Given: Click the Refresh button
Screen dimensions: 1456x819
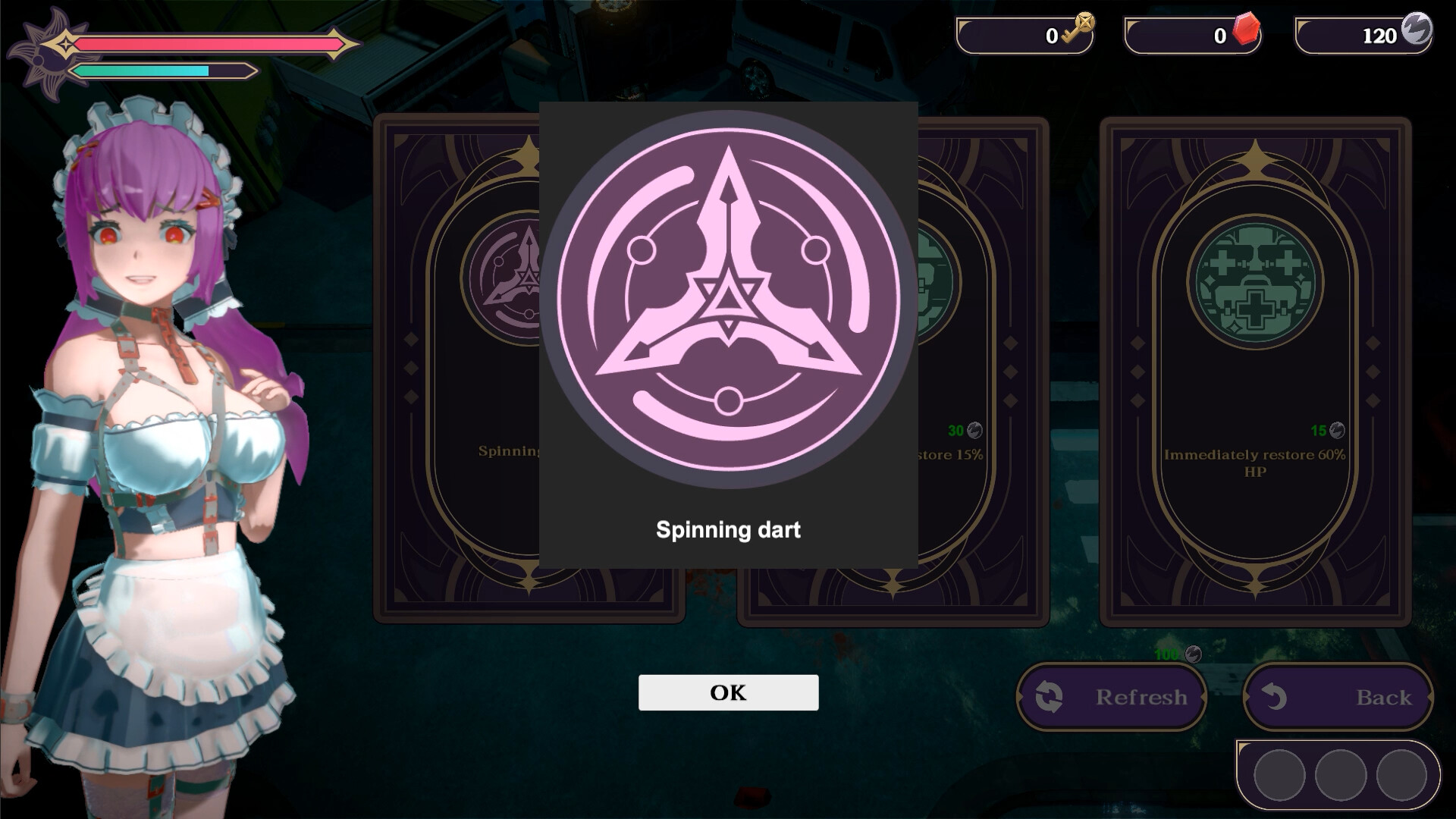Looking at the screenshot, I should coord(1111,697).
